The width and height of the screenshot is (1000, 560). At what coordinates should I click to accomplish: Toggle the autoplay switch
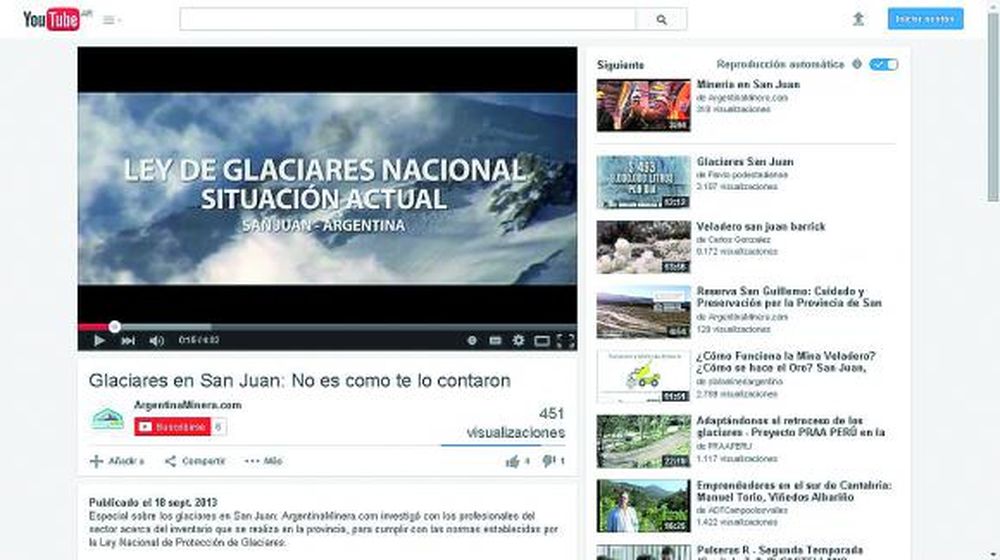click(883, 64)
